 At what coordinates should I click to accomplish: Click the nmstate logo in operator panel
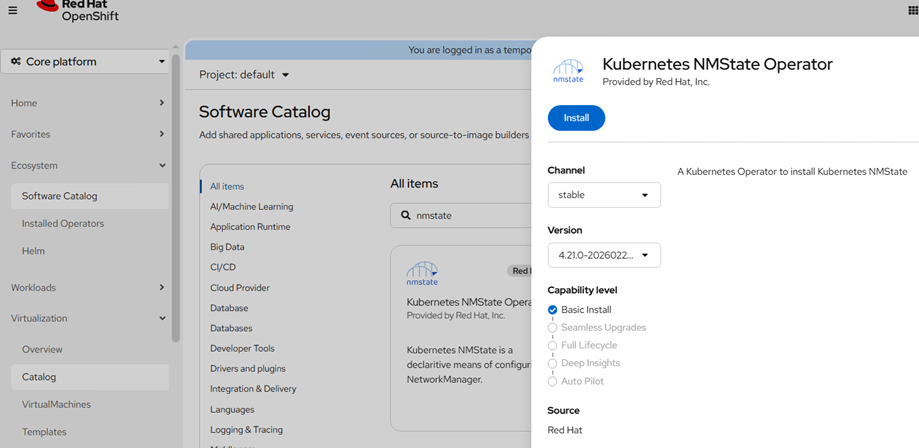coord(568,71)
